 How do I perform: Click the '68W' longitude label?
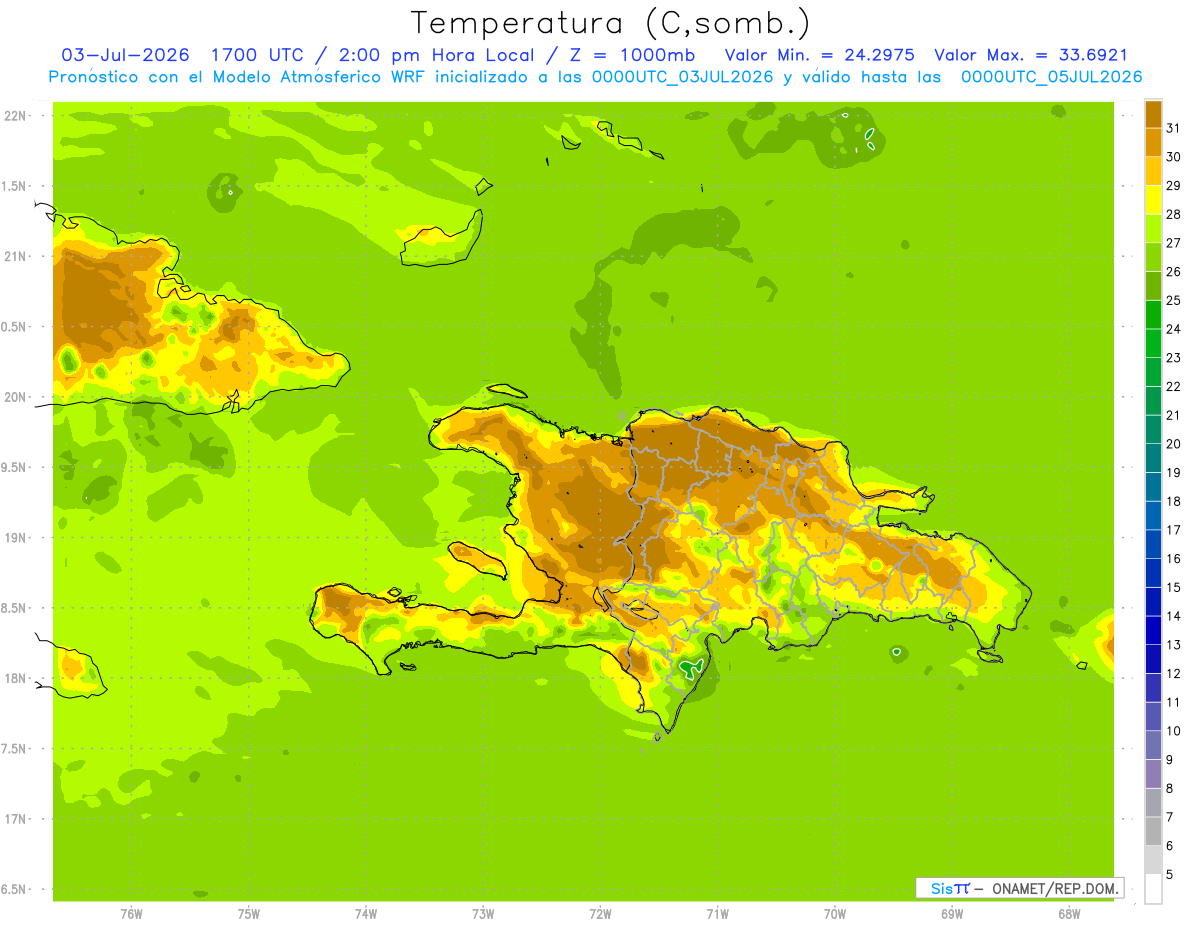click(x=1069, y=914)
